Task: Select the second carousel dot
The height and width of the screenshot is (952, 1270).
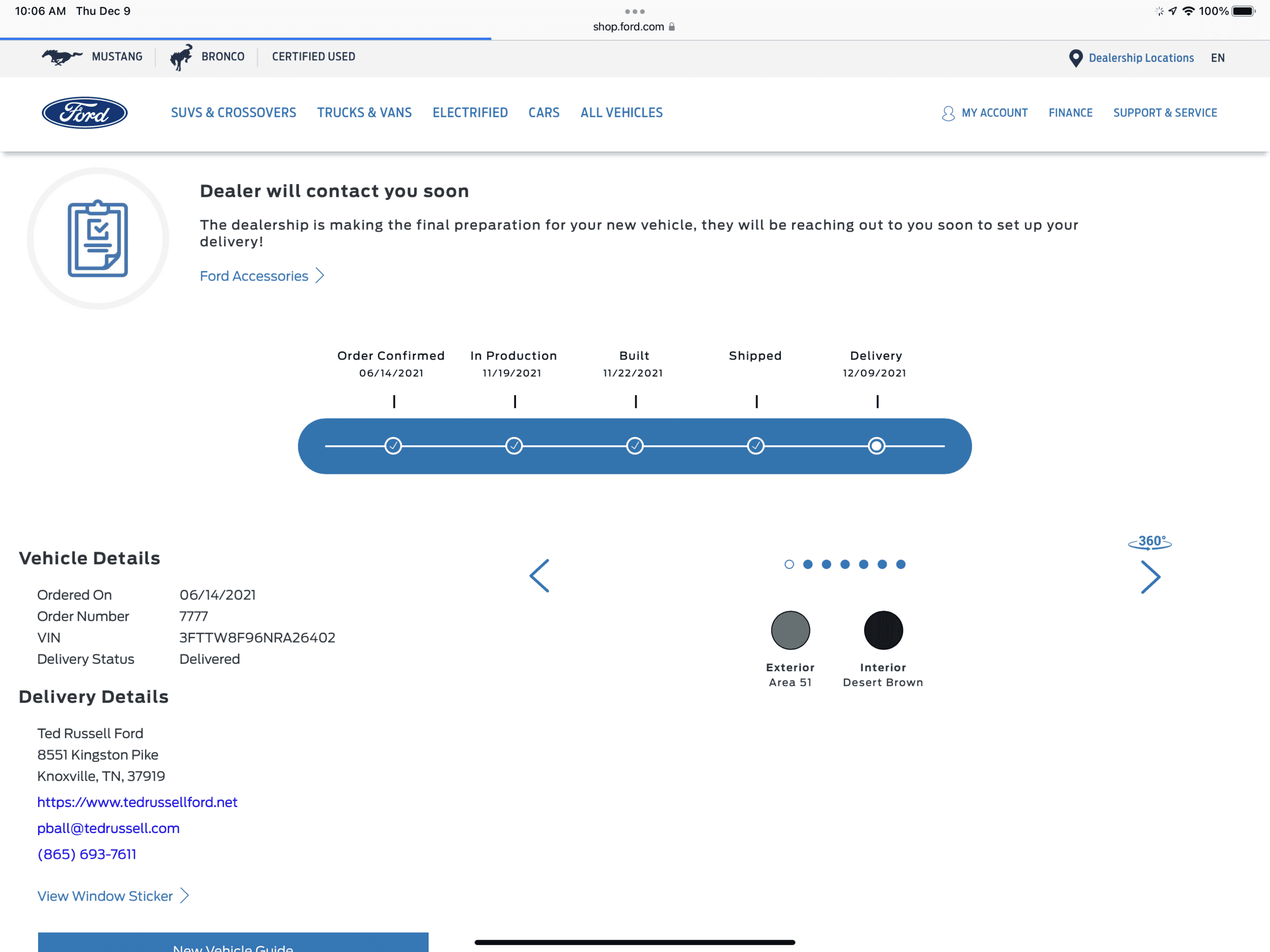Action: coord(808,565)
